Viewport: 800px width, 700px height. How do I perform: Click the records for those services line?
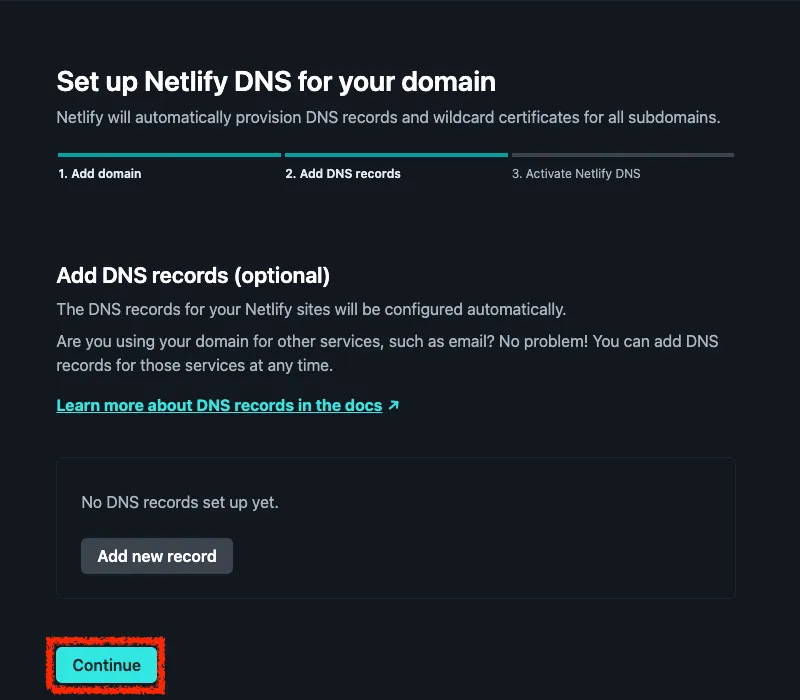click(194, 365)
